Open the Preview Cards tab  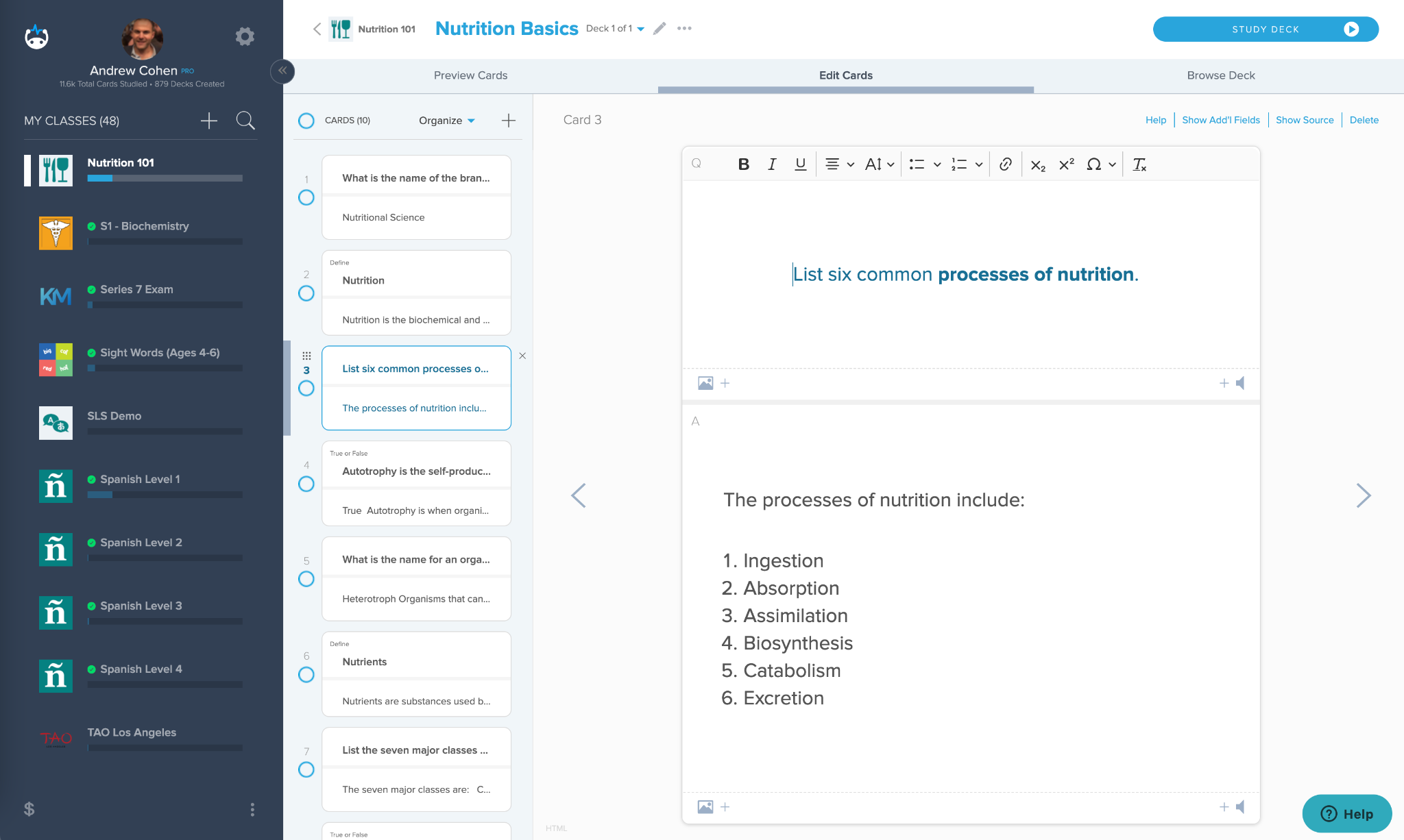click(470, 75)
